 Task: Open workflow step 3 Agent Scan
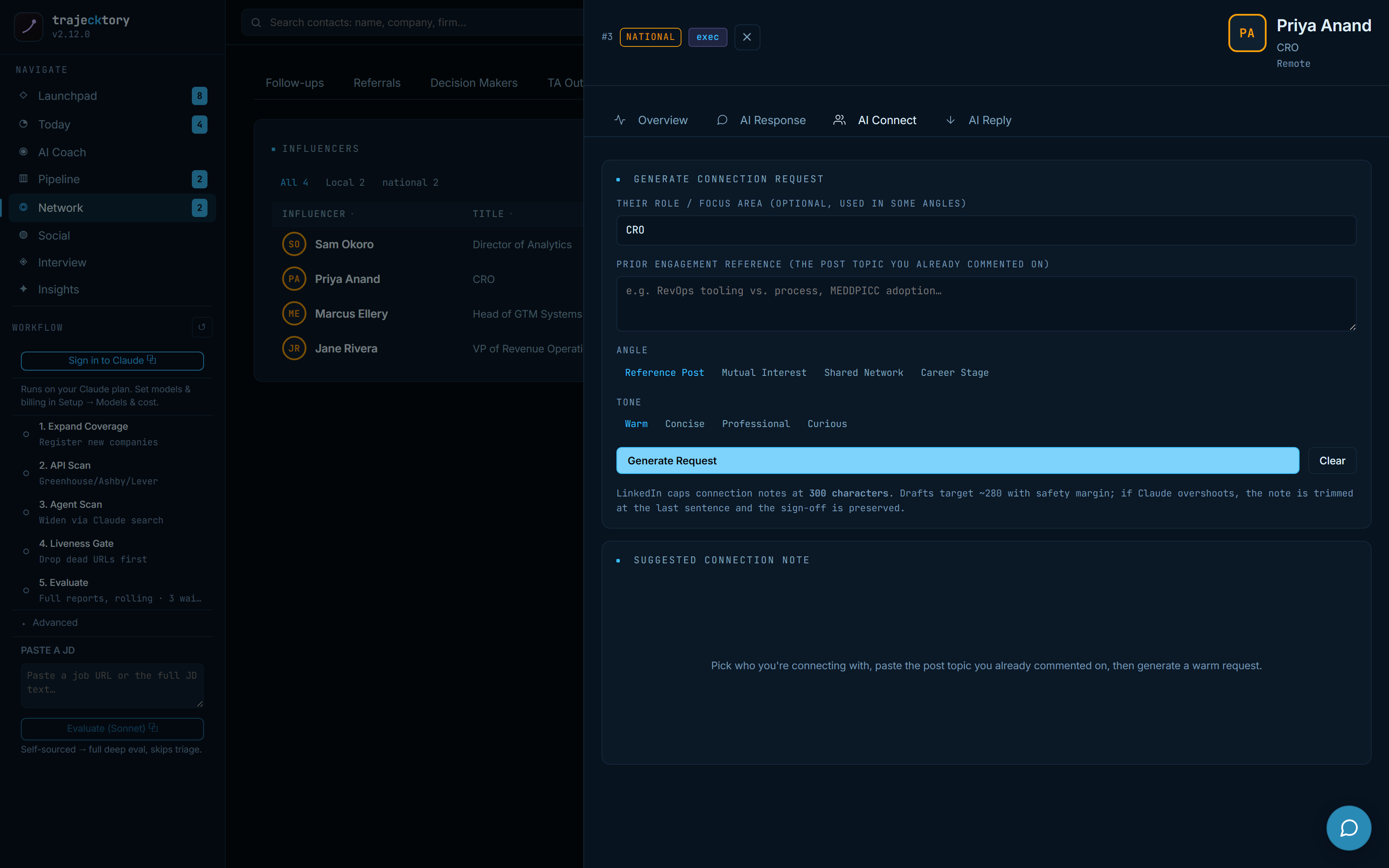click(x=112, y=512)
